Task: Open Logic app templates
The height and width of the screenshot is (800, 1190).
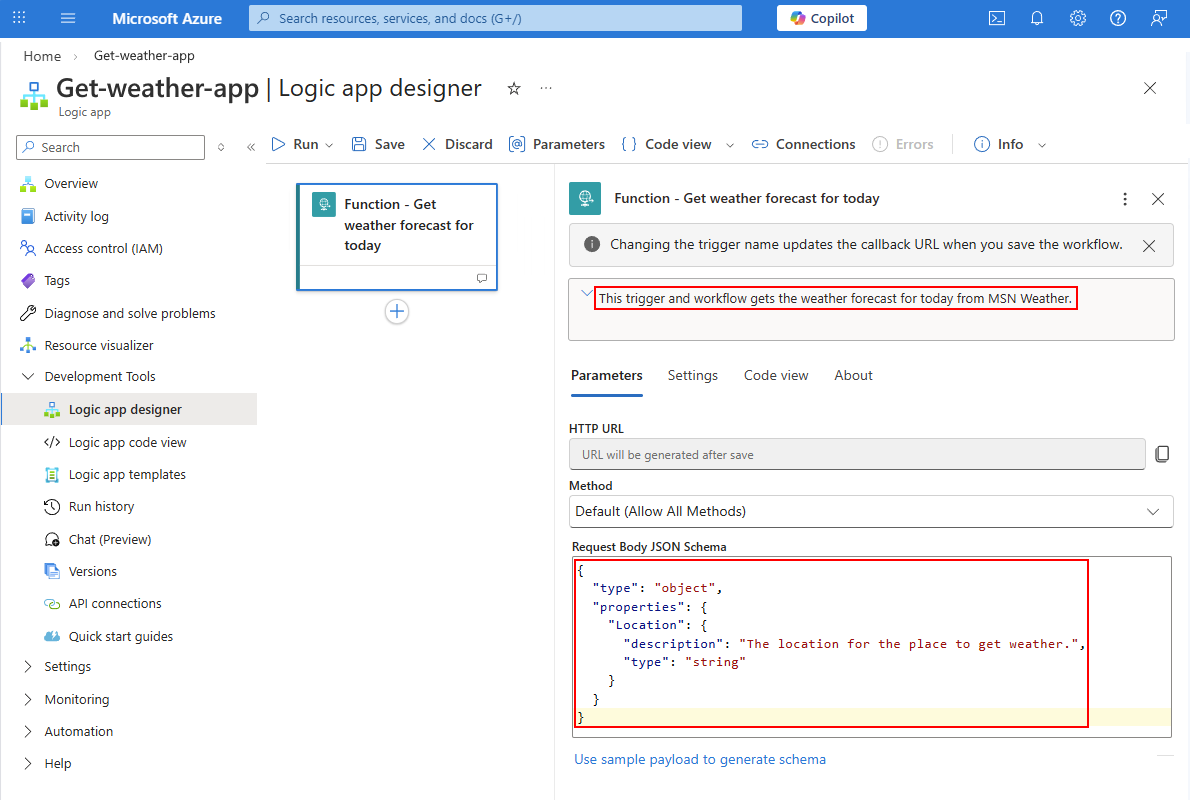Action: 127,474
